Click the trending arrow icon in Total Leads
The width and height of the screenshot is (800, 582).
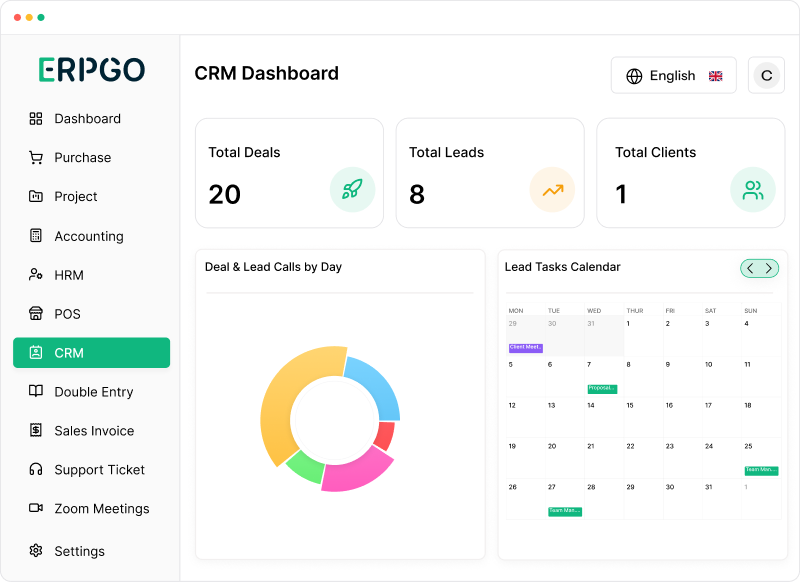[x=553, y=190]
